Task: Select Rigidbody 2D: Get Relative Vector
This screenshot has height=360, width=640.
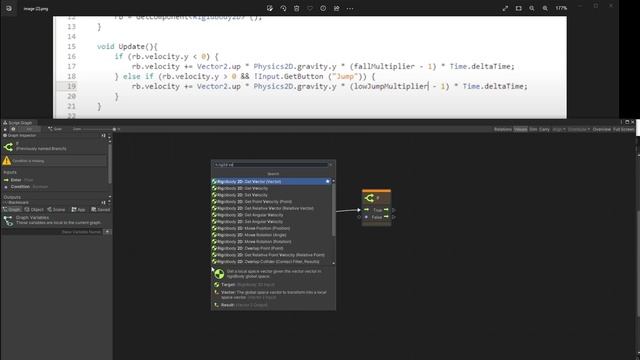Action: [271, 208]
